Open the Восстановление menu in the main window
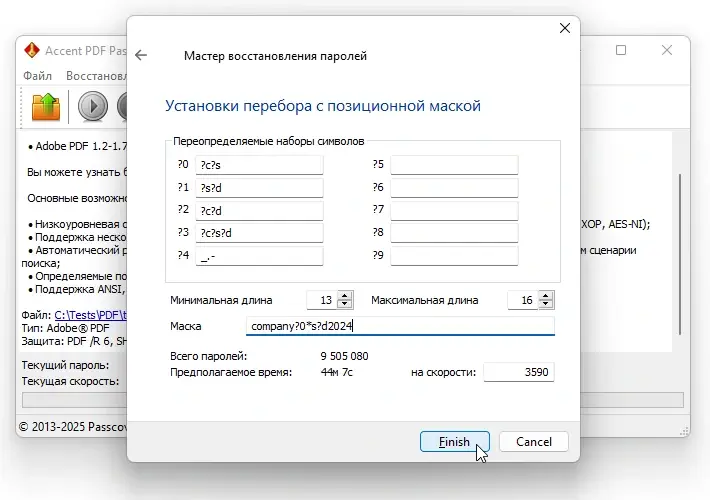 click(96, 76)
